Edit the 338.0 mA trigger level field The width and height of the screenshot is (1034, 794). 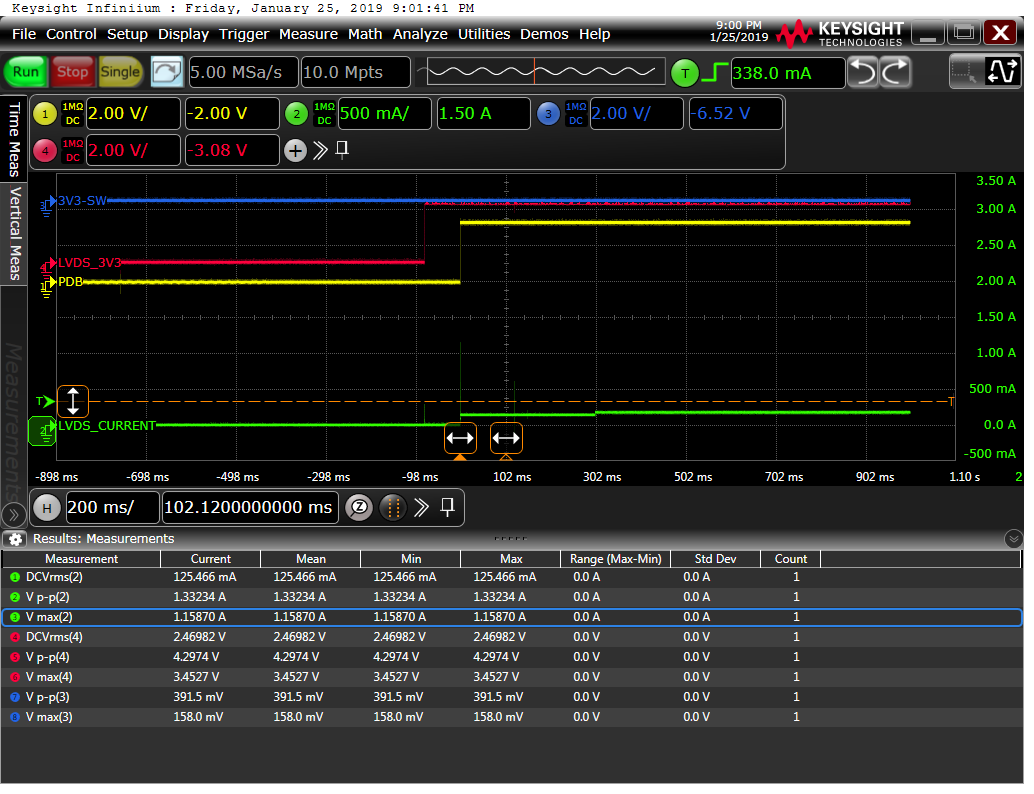(x=787, y=73)
